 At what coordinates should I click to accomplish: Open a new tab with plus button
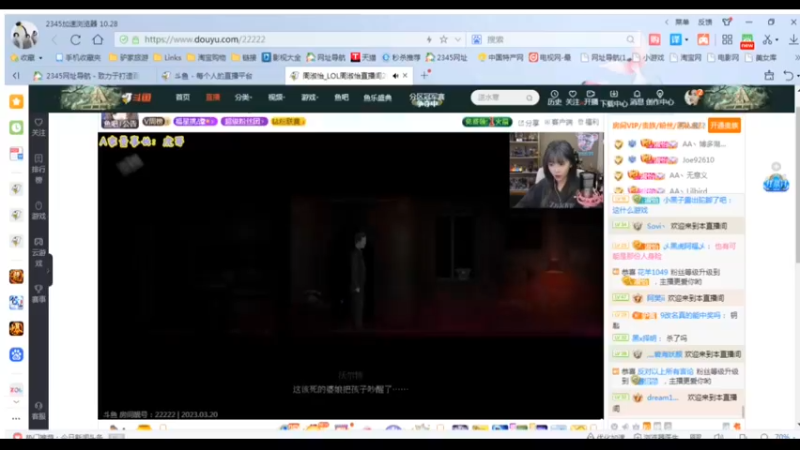424,76
